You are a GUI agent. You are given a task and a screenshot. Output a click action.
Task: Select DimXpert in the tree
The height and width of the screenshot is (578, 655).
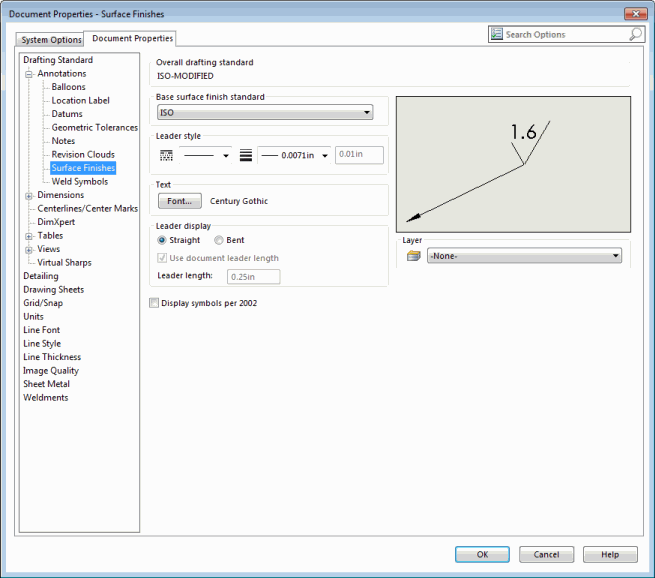point(56,222)
